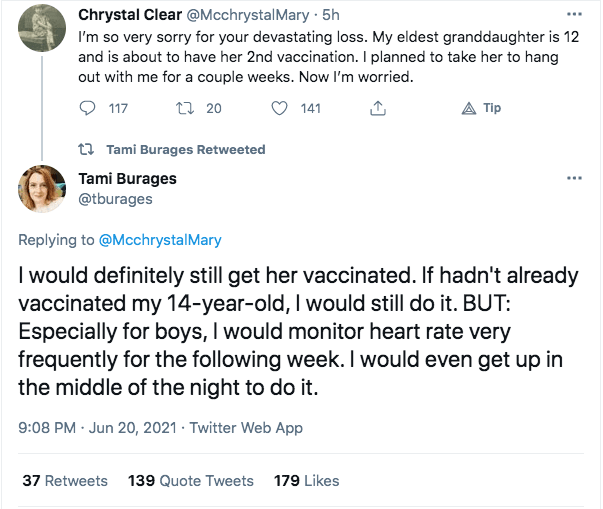Image resolution: width=603 pixels, height=509 pixels.
Task: Open more options on Tami Burages' tweet
Action: 574,178
